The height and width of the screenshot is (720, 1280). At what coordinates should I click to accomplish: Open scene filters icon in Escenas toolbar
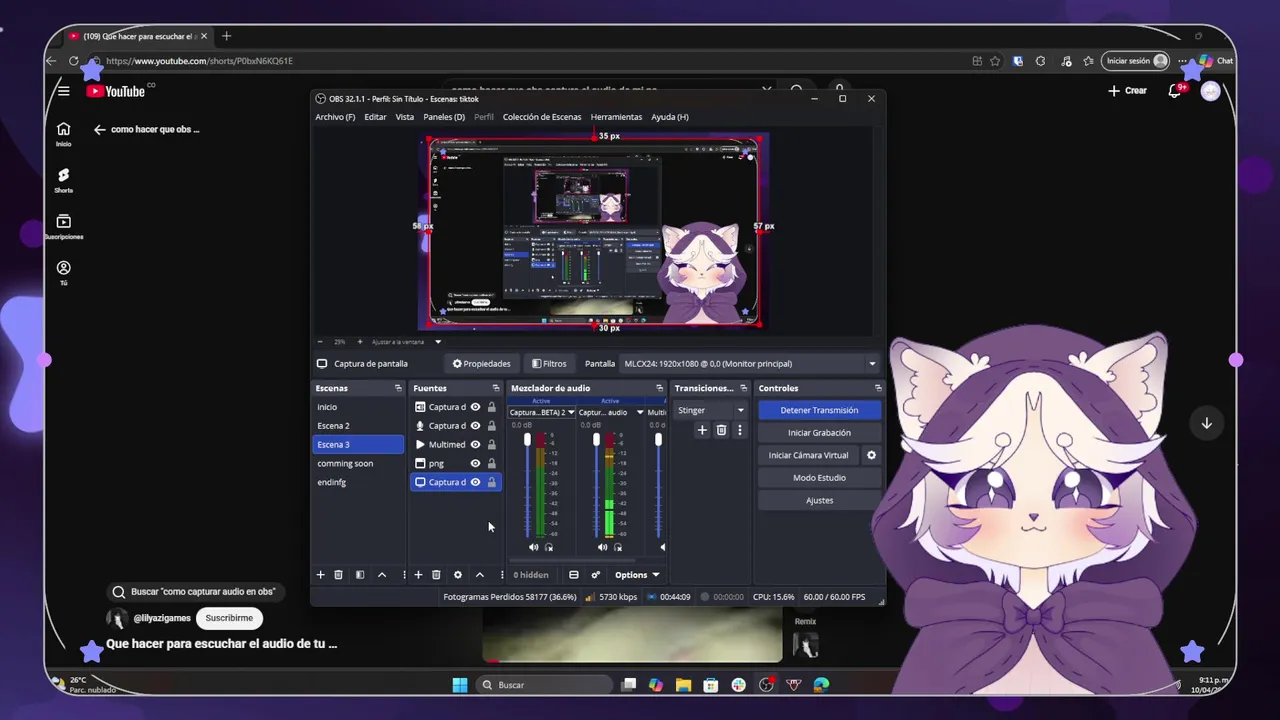[360, 575]
